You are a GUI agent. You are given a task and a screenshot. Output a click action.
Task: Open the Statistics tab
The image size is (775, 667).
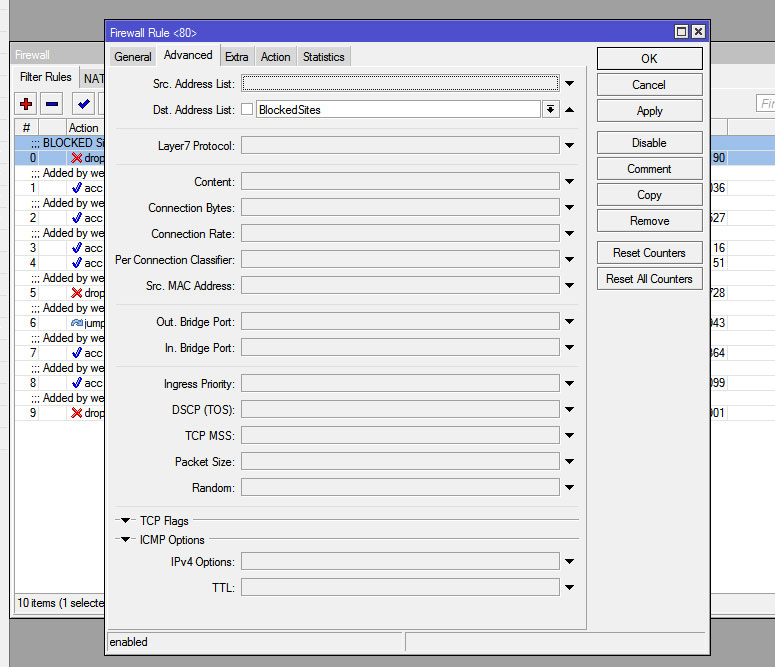tap(323, 57)
